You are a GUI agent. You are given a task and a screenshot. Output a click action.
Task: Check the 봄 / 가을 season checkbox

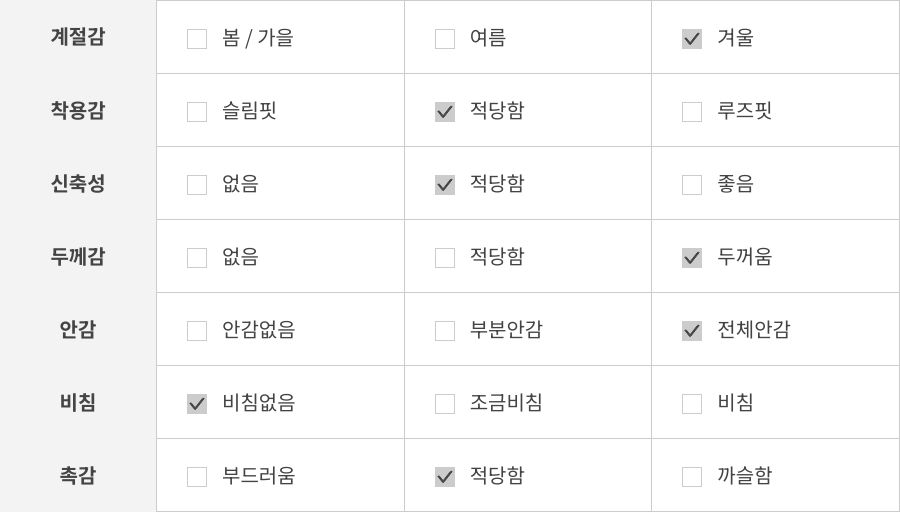pos(197,39)
